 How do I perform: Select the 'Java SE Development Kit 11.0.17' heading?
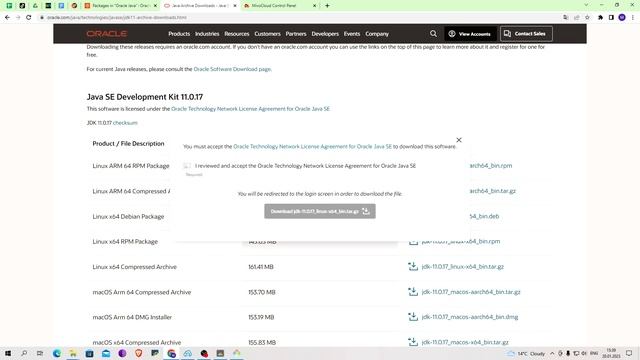pos(144,97)
